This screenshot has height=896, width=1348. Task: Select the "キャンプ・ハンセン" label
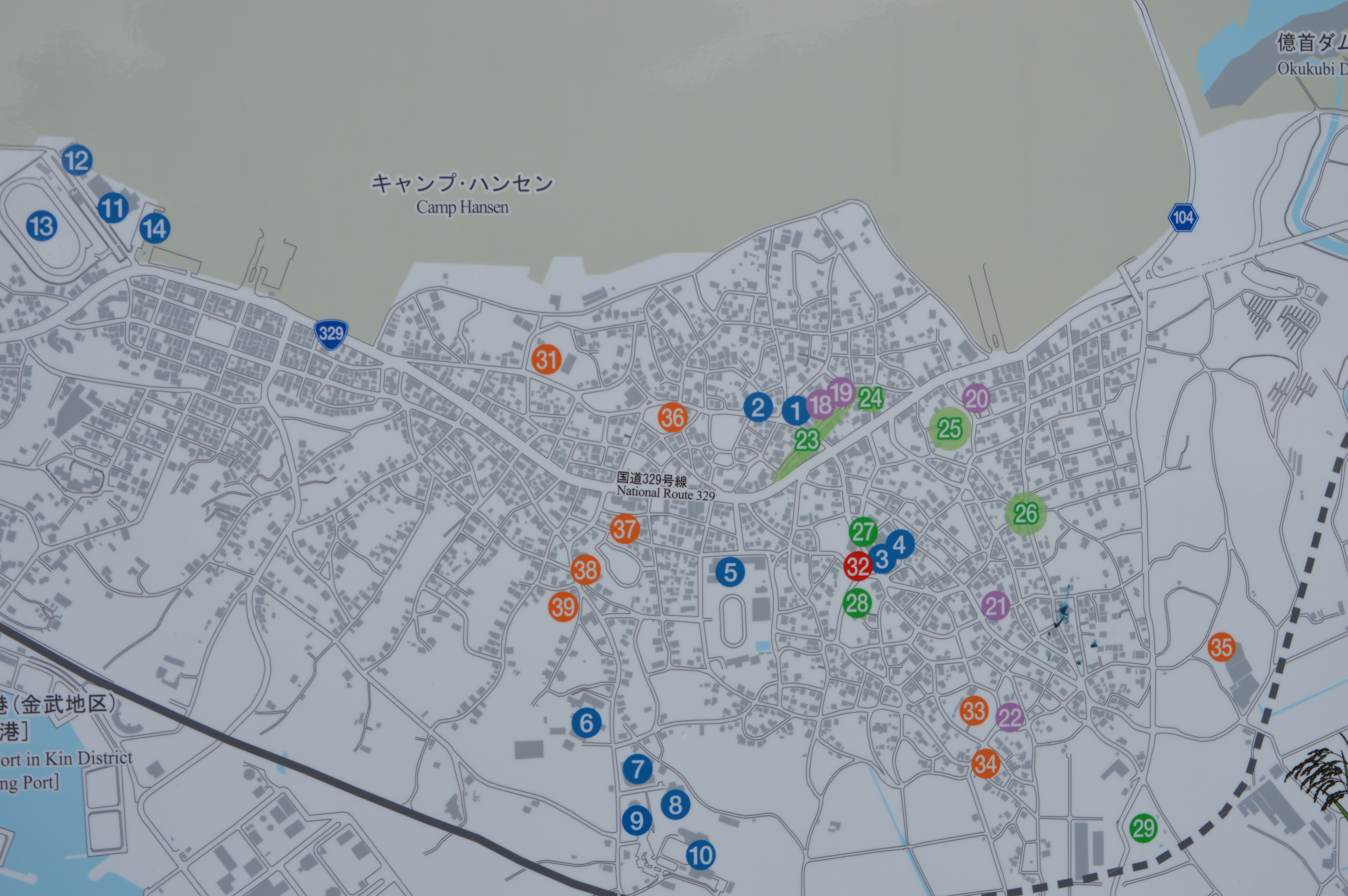coord(462,183)
